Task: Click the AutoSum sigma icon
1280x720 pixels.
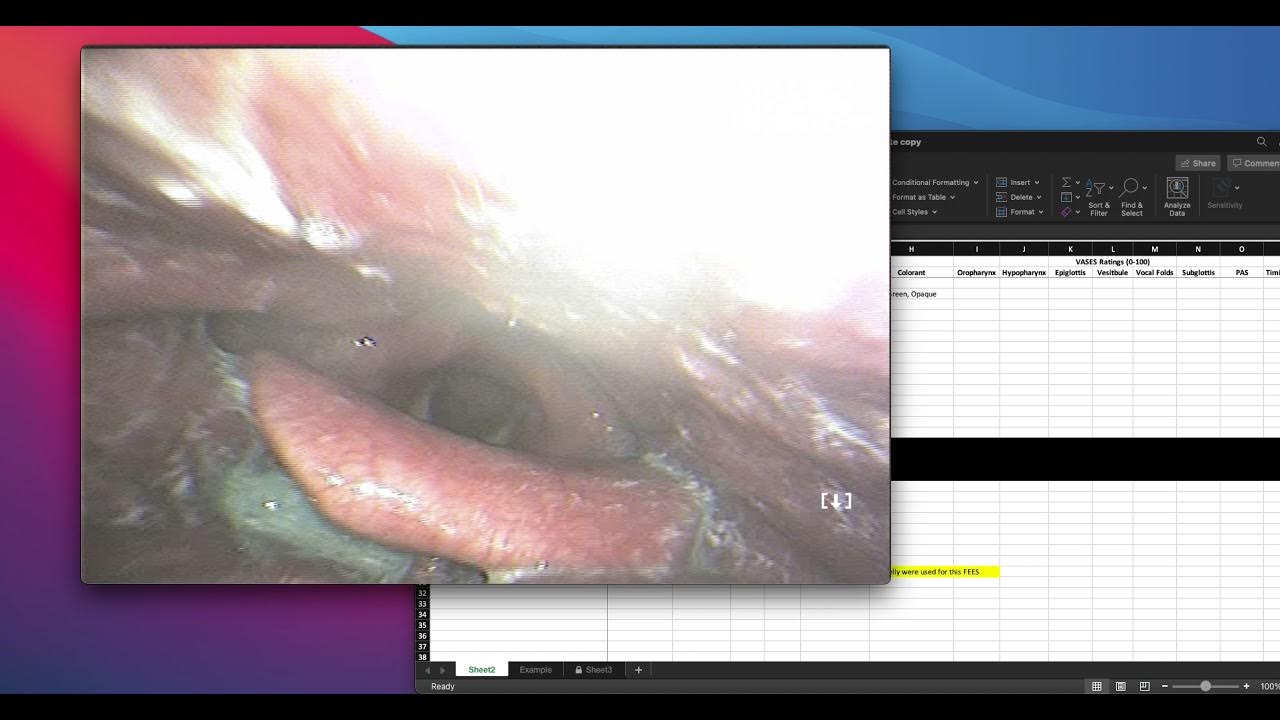Action: pos(1066,183)
